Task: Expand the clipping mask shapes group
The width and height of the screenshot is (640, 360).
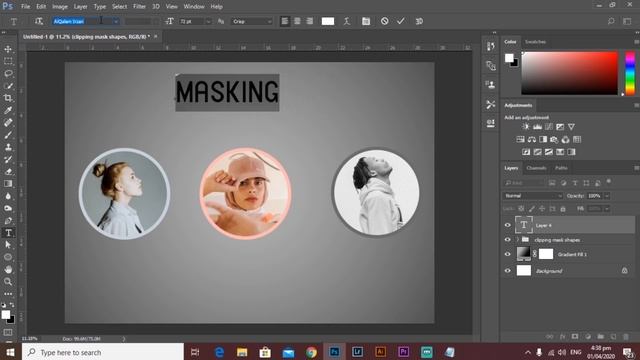Action: coord(518,240)
